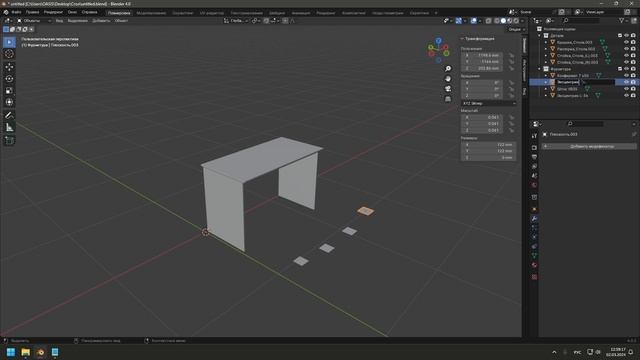The height and width of the screenshot is (360, 640).
Task: Click the pan view hand icon
Action: tap(448, 78)
